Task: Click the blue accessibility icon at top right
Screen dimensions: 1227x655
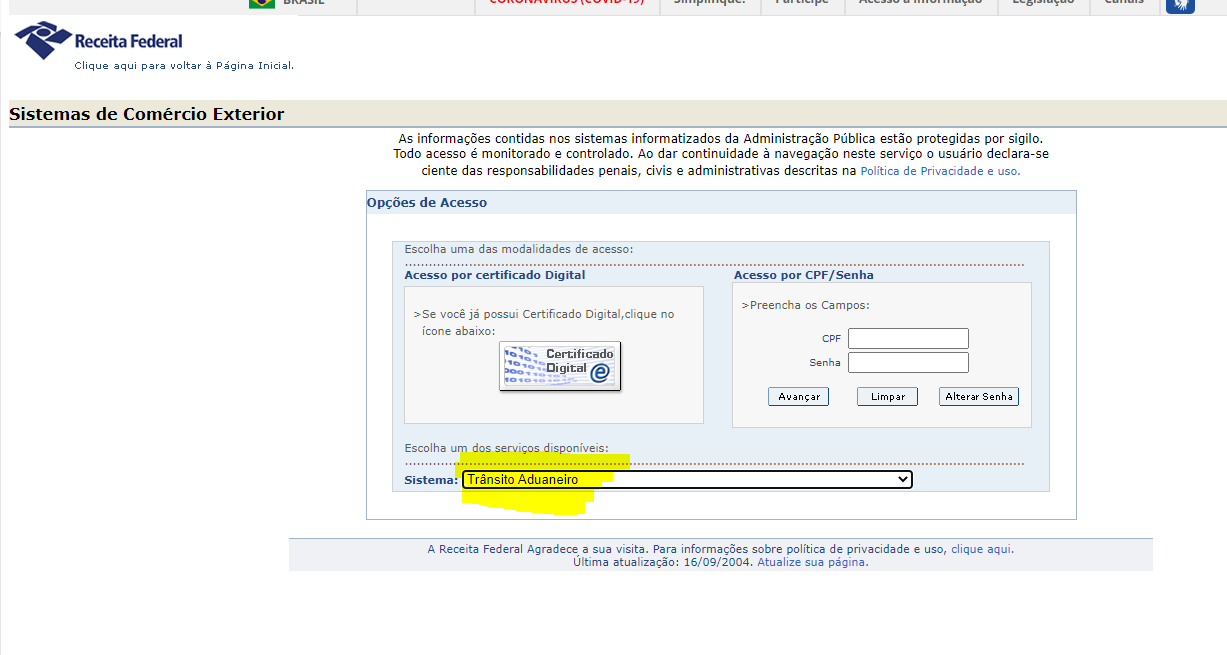Action: 1180,4
